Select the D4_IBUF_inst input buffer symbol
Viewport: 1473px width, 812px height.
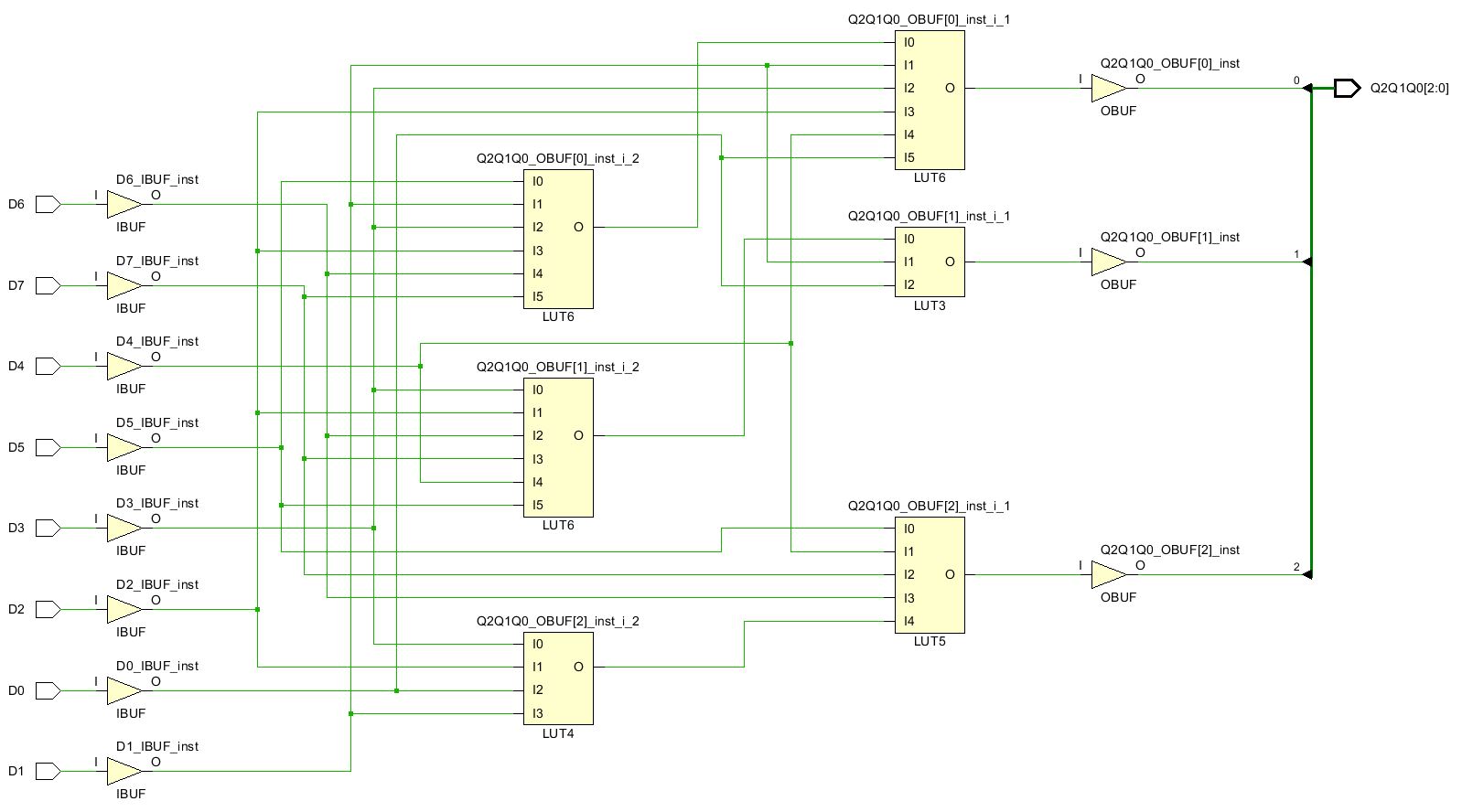coord(124,366)
